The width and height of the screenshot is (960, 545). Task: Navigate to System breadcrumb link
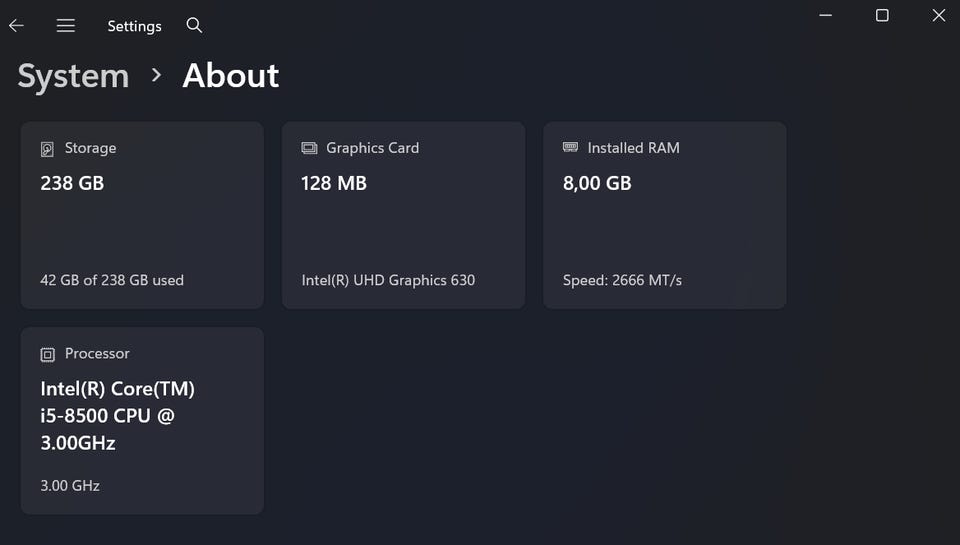[x=73, y=76]
